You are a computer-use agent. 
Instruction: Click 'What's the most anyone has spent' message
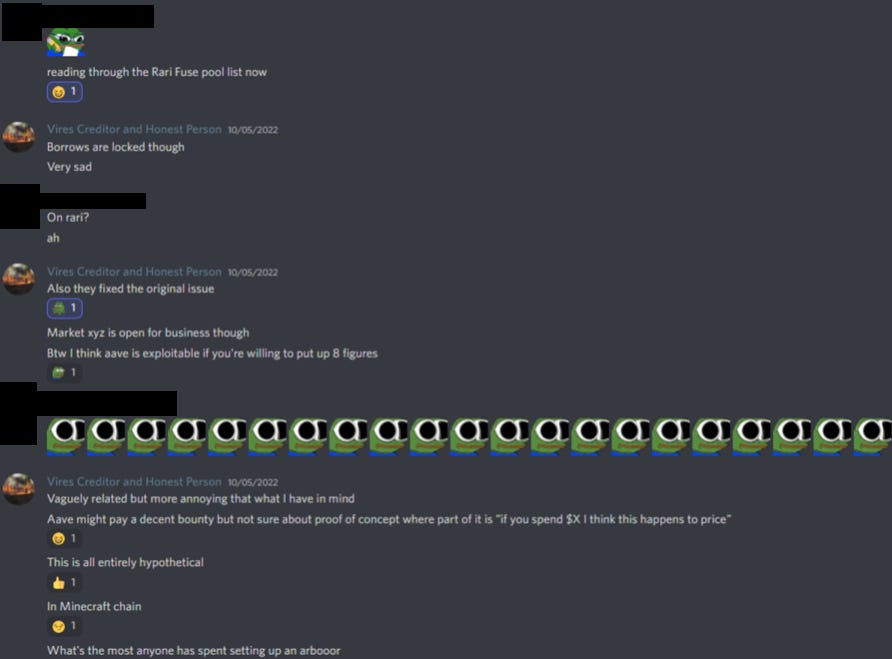[x=193, y=650]
